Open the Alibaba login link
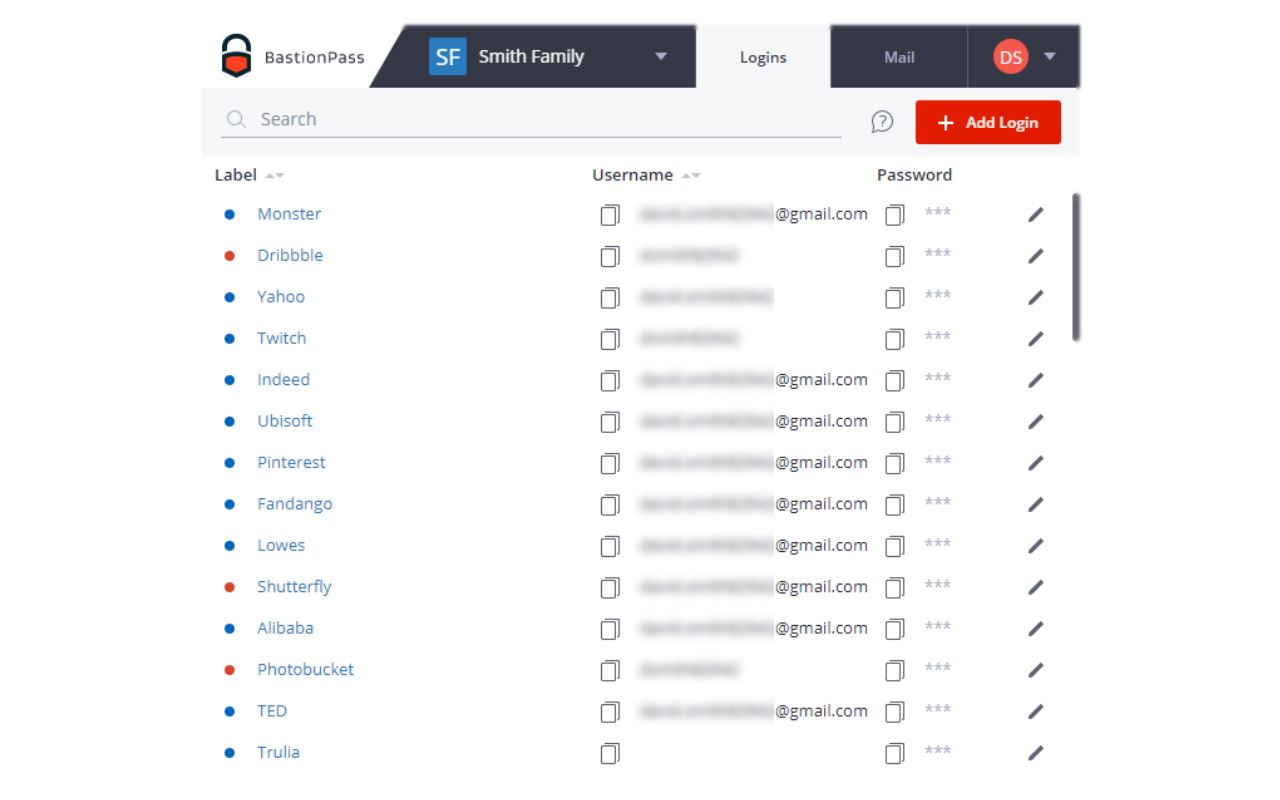Viewport: 1280px width, 800px height. (285, 629)
